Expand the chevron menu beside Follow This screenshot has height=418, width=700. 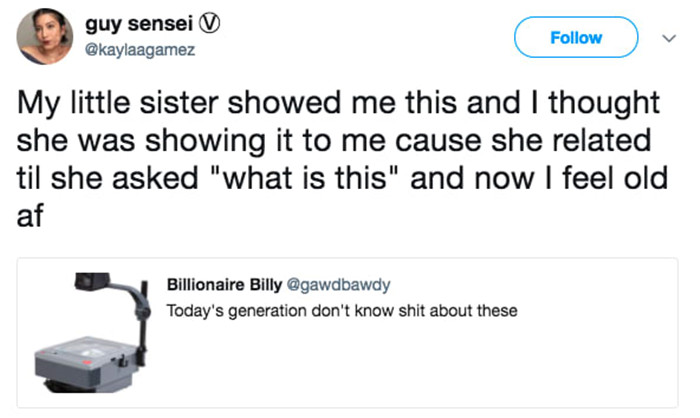click(x=667, y=38)
